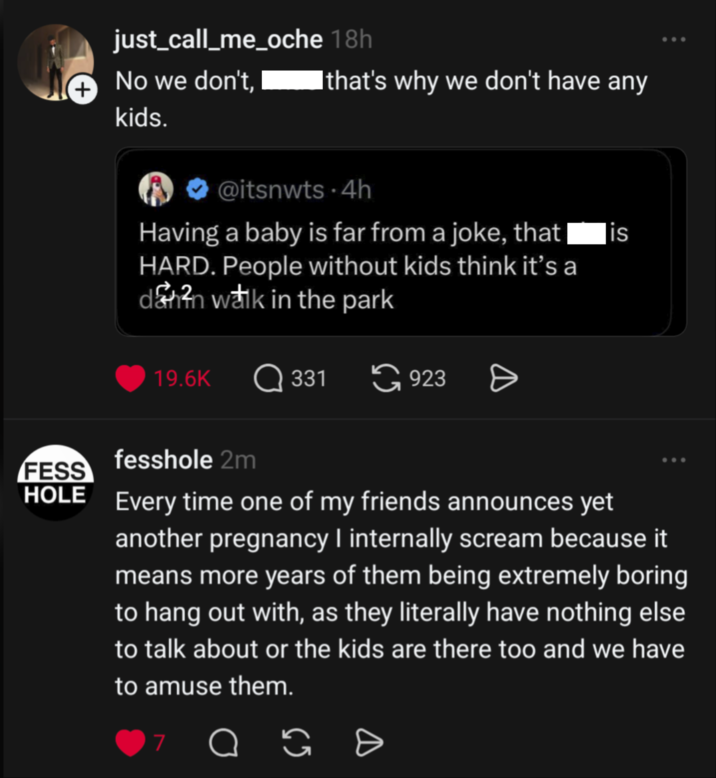
Task: View 923 reposts count
Action: tap(428, 379)
